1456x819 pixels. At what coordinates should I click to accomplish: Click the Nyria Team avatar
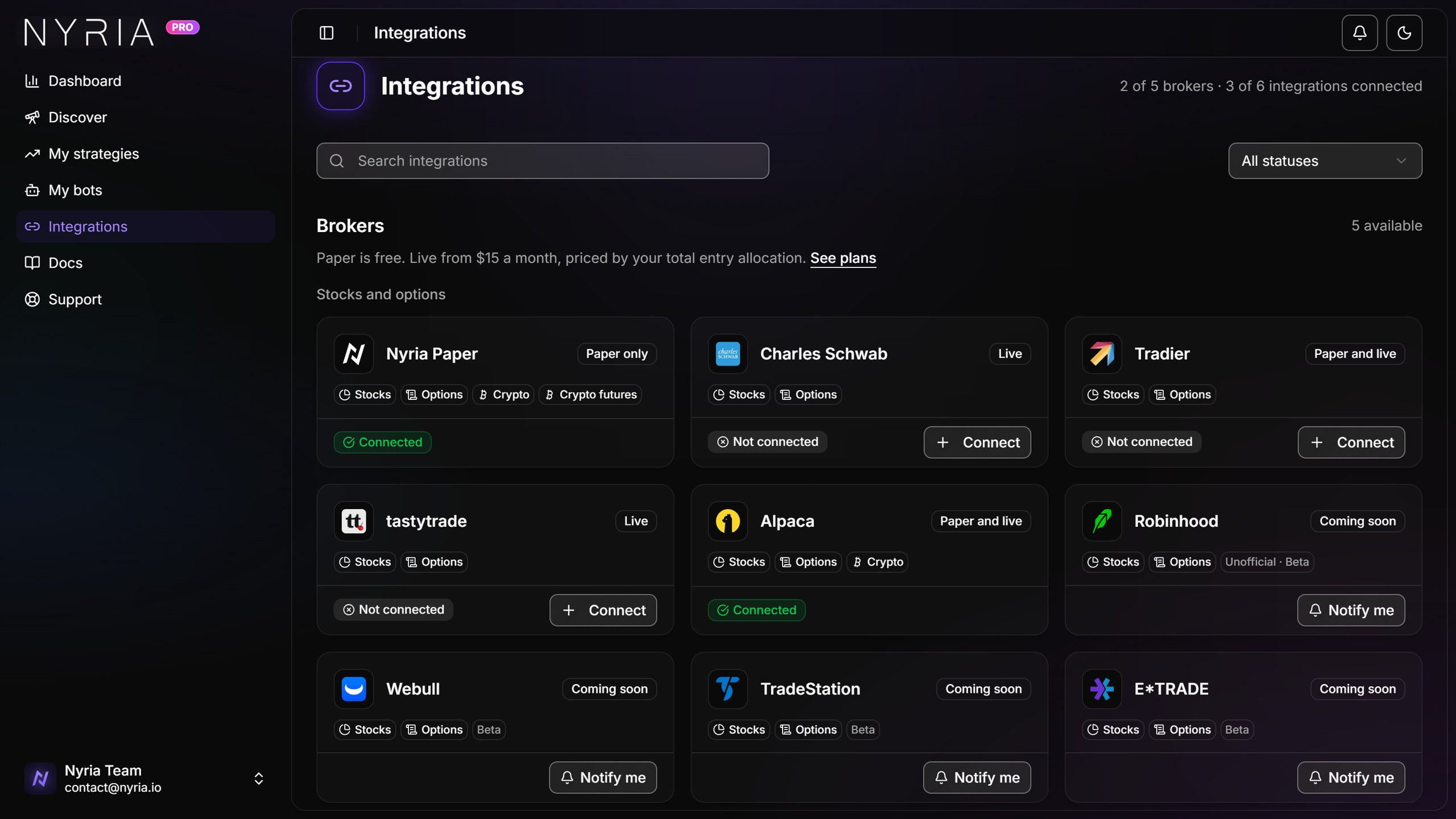click(40, 778)
